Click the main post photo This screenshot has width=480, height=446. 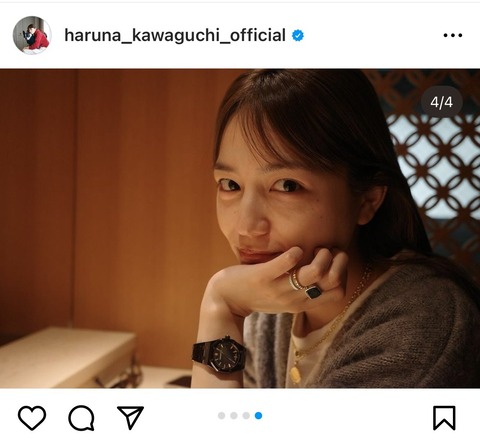coord(240,228)
